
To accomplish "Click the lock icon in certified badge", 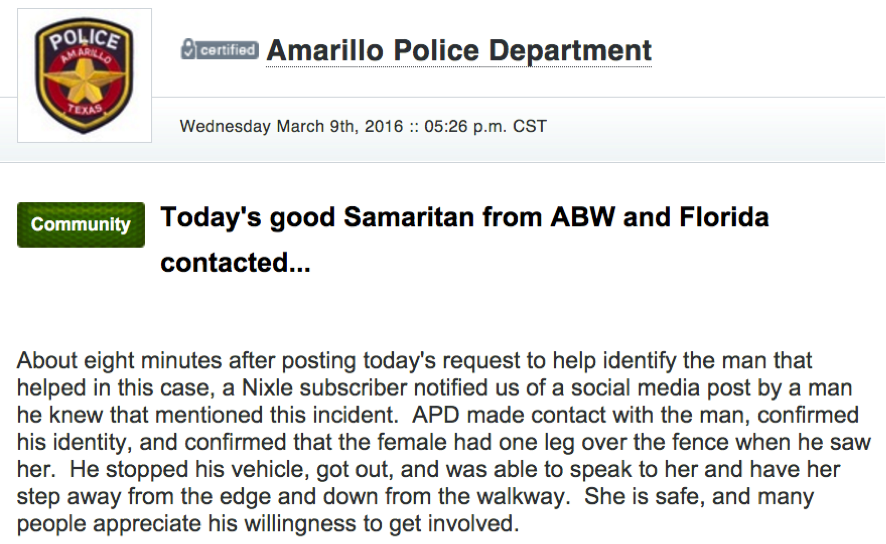I will (188, 49).
